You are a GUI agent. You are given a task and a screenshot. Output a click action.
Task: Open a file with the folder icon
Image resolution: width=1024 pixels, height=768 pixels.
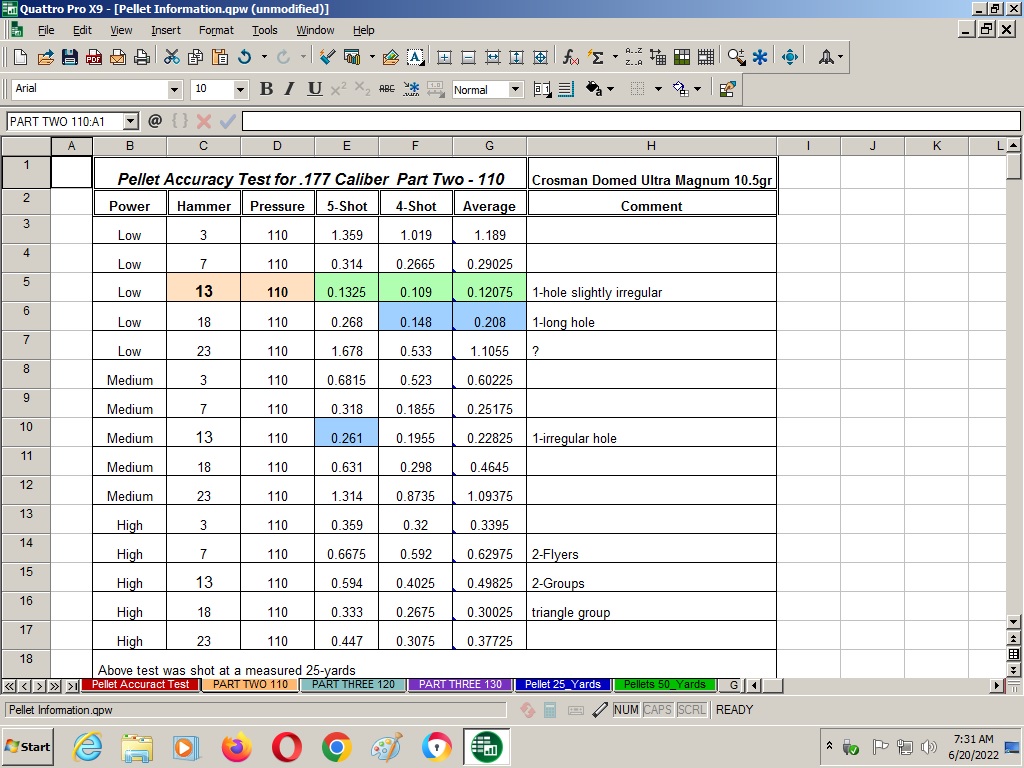pos(45,57)
